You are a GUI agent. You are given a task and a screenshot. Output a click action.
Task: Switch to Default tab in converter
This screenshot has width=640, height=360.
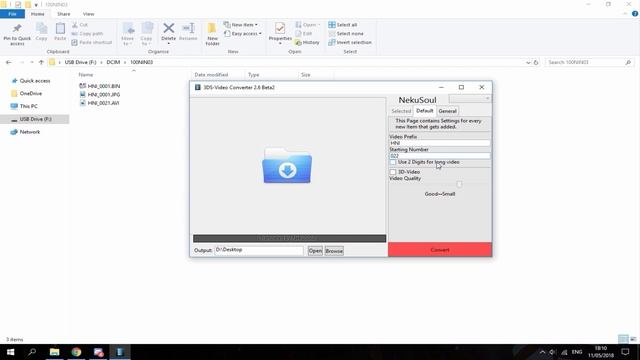pos(424,111)
